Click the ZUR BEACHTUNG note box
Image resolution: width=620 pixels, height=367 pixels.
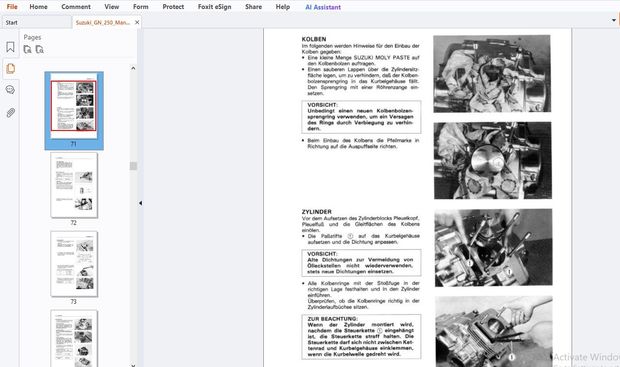tap(361, 337)
